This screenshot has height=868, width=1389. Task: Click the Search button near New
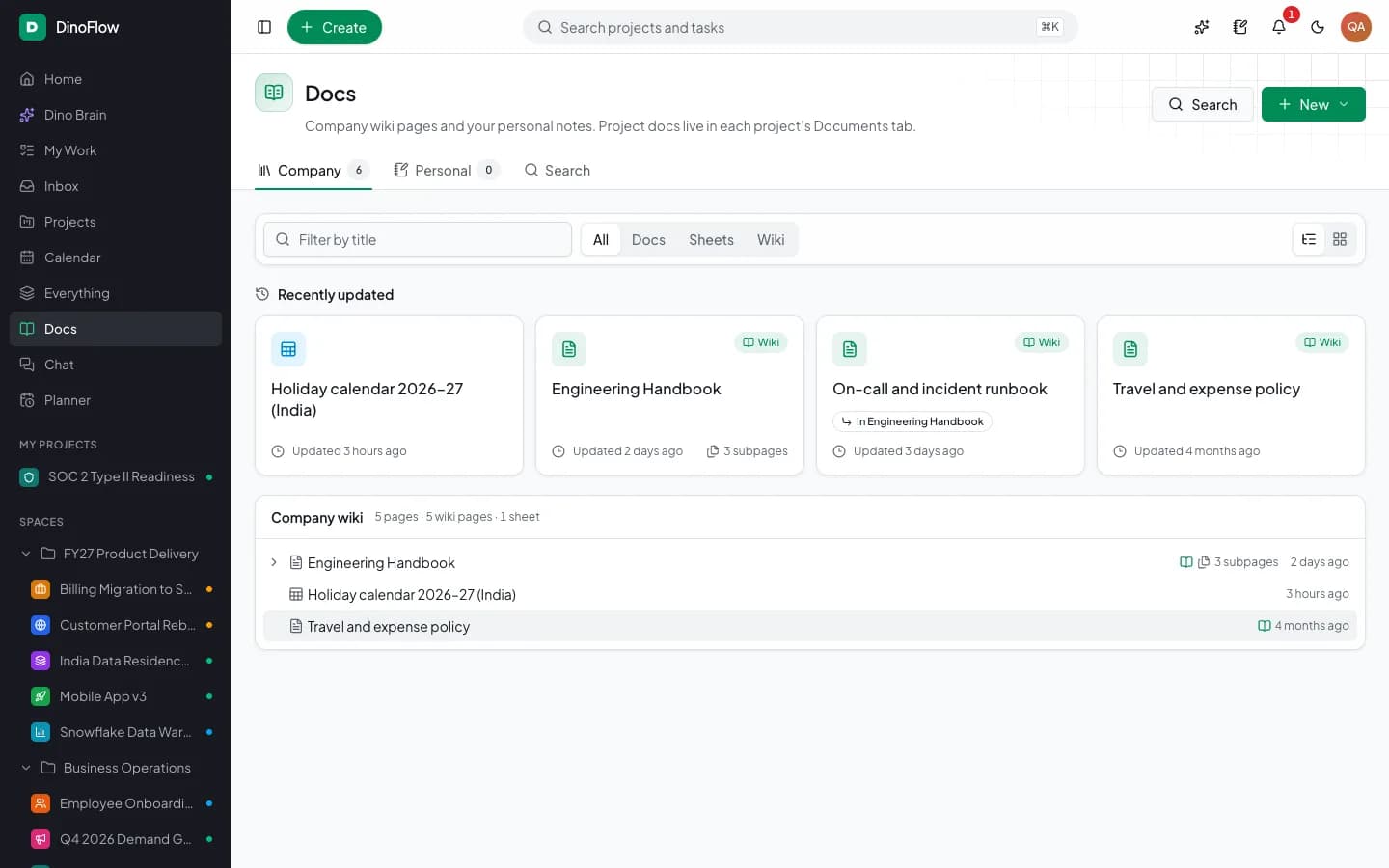[1203, 104]
